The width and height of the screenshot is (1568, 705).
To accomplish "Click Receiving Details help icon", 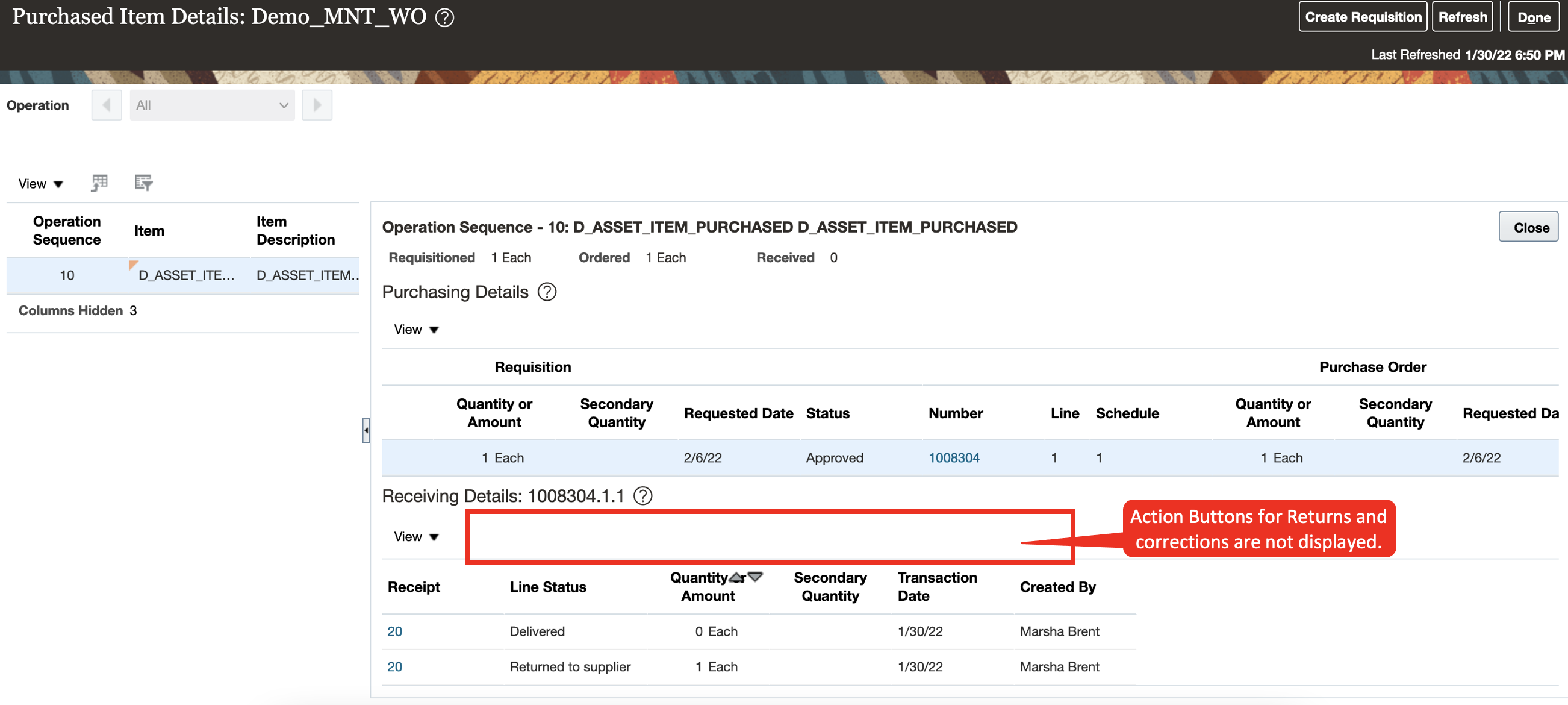I will pyautogui.click(x=642, y=495).
